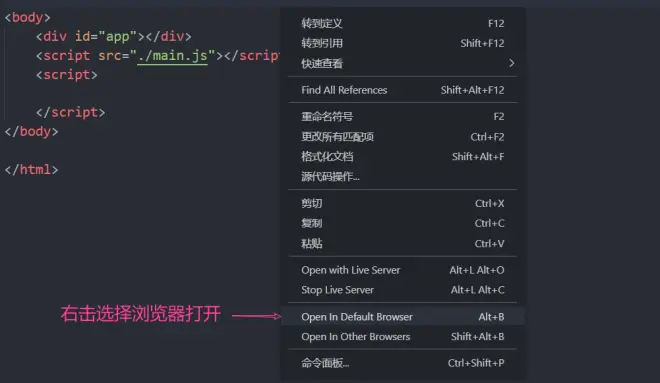Click 粘贴 menu entry

402,243
